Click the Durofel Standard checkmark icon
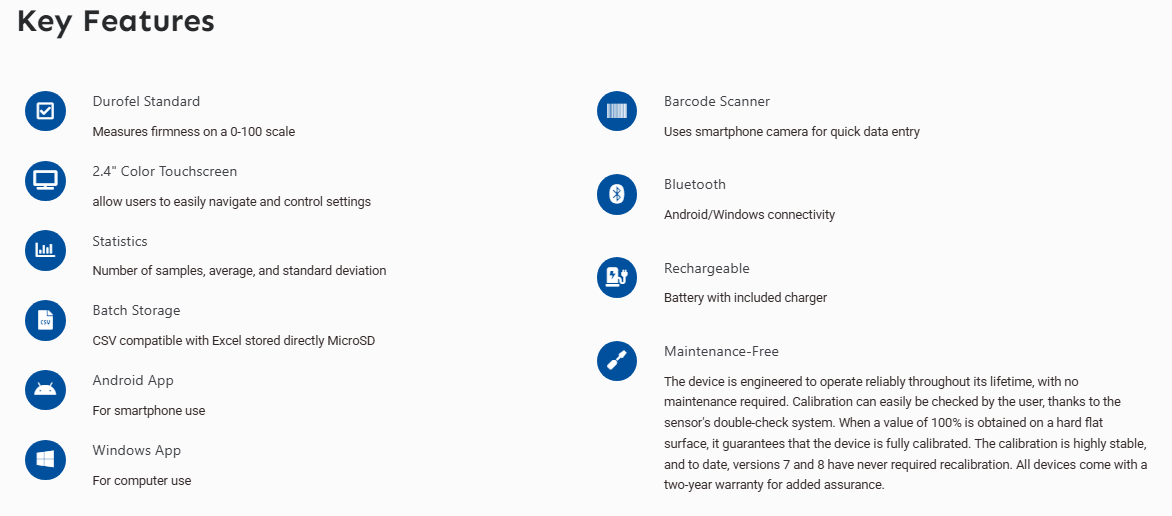 click(x=46, y=111)
